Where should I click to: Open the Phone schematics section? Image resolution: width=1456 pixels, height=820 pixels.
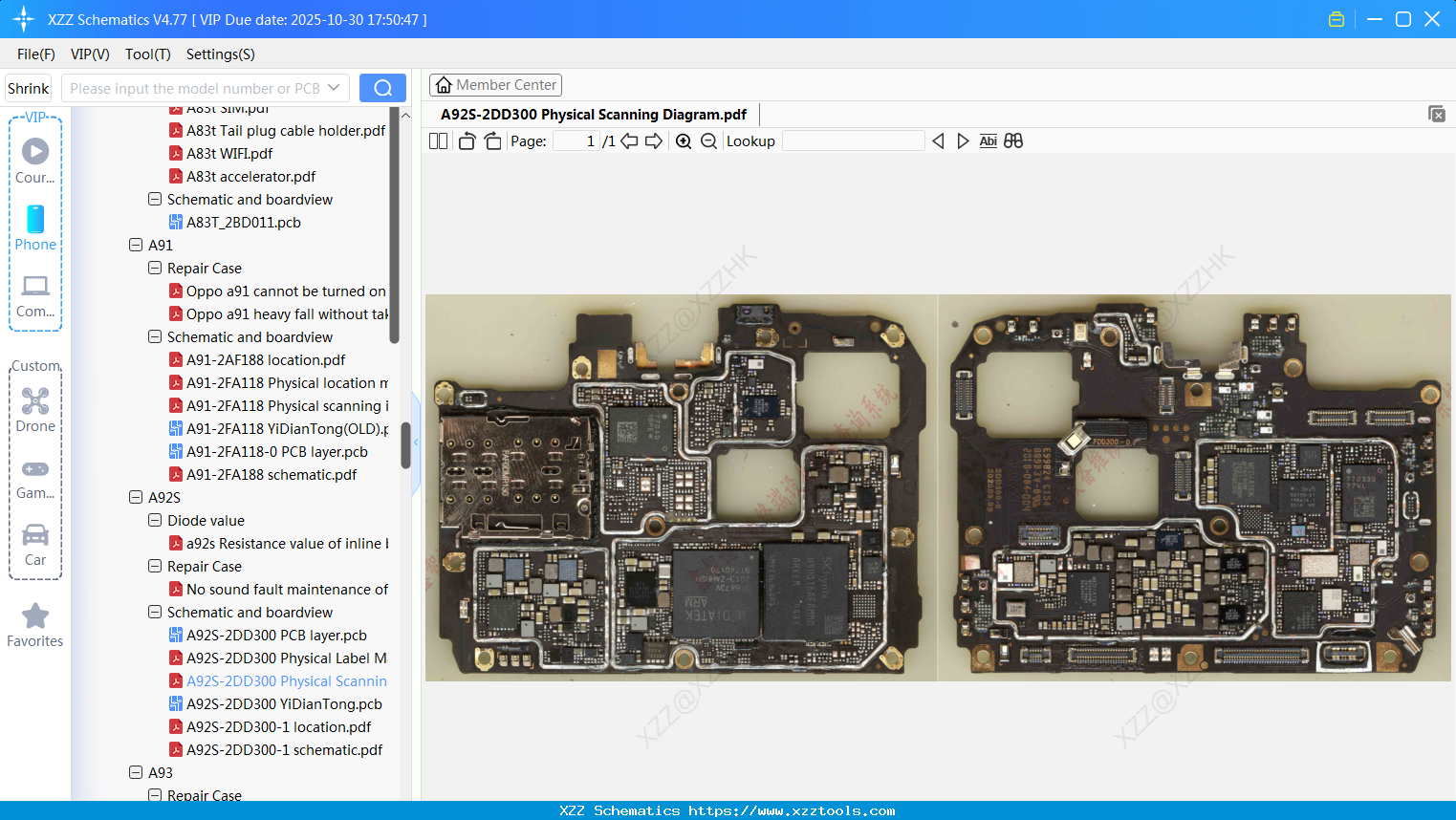[x=34, y=228]
